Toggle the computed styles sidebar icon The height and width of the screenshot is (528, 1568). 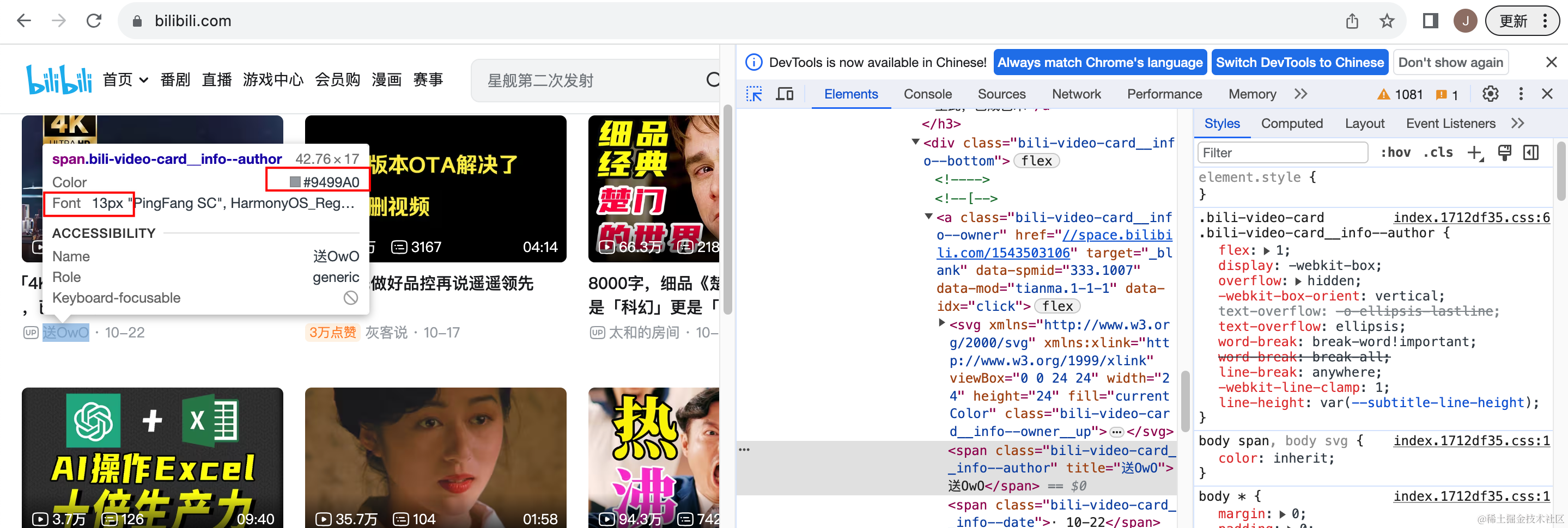pyautogui.click(x=1531, y=152)
